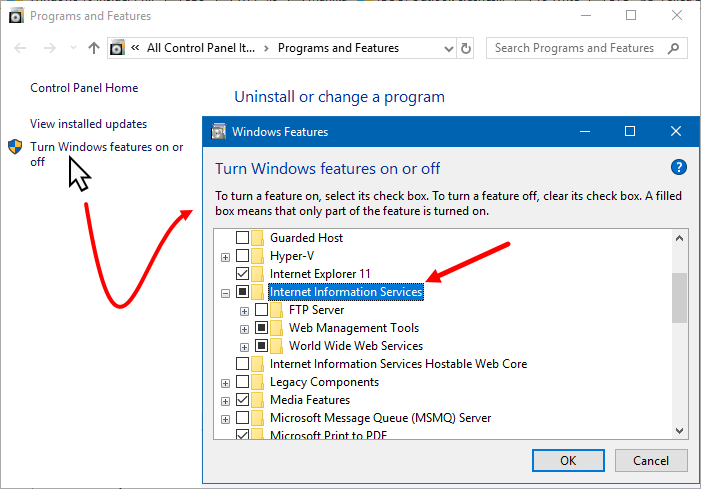Check the Hyper-V checkbox
701x489 pixels.
click(x=242, y=256)
